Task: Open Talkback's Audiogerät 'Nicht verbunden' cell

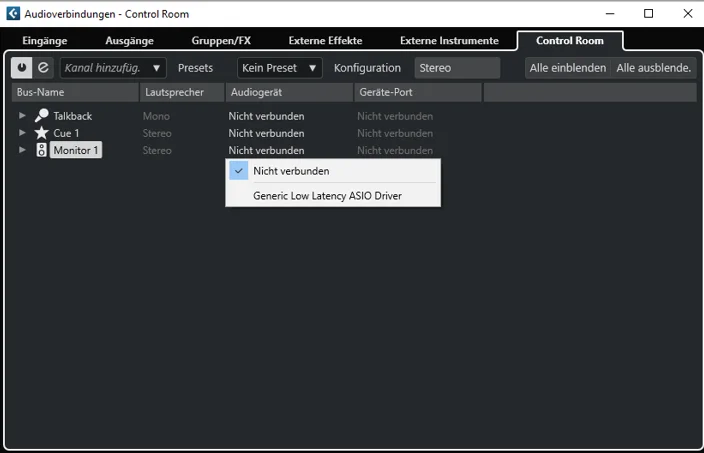Action: [266, 116]
